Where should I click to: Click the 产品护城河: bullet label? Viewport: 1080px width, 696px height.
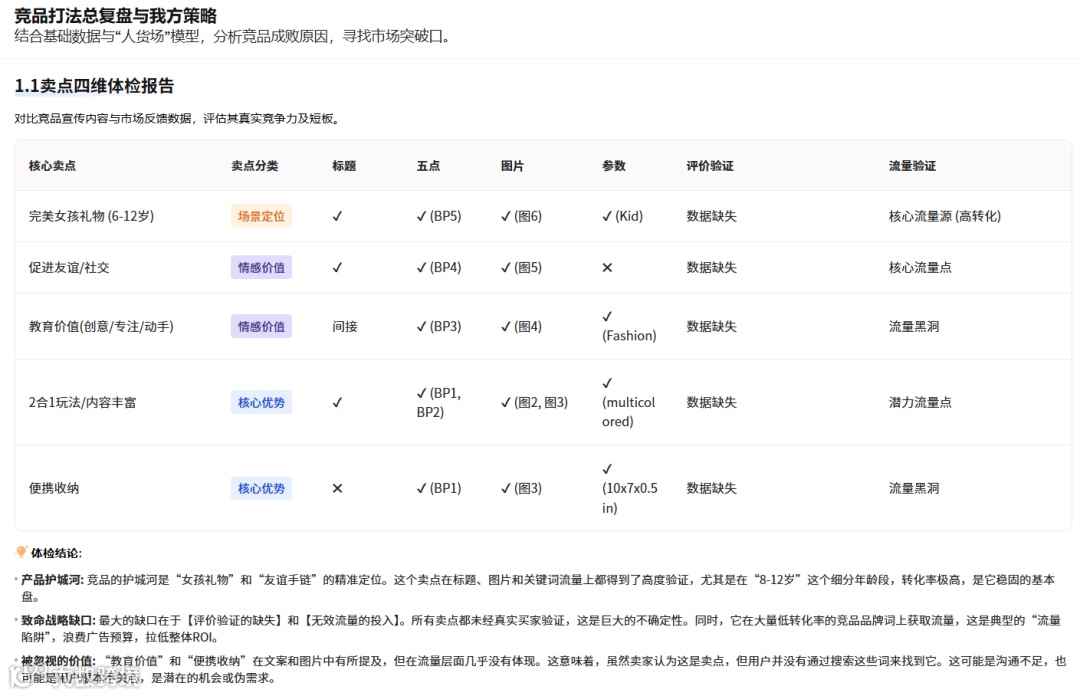52,580
